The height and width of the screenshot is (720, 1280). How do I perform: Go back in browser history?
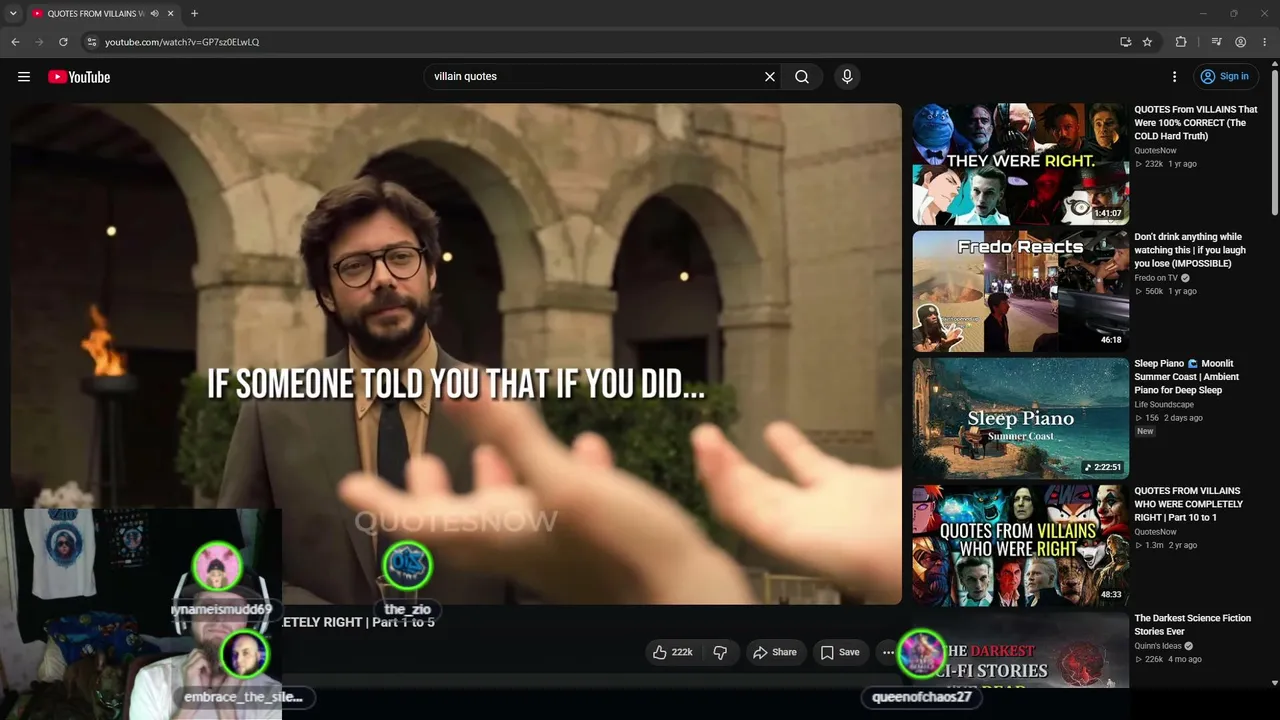pyautogui.click(x=15, y=42)
